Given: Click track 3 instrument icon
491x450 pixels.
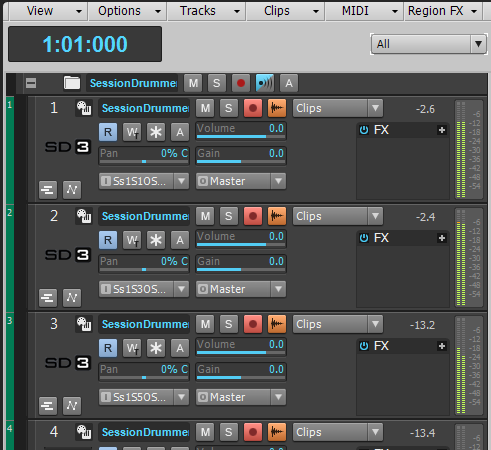Looking at the screenshot, I should tap(84, 324).
